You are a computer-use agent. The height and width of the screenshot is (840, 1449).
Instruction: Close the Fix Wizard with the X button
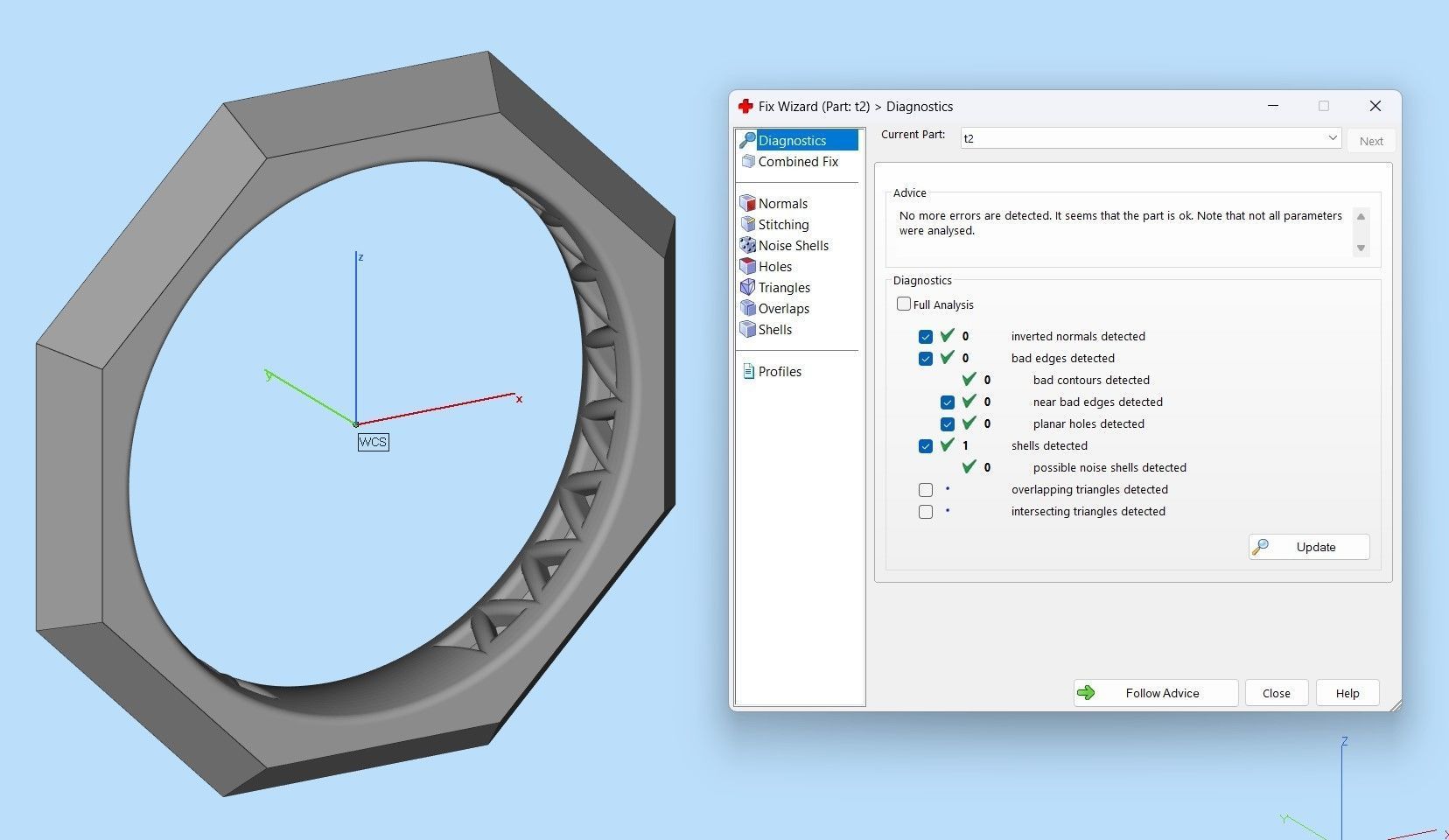[x=1375, y=106]
